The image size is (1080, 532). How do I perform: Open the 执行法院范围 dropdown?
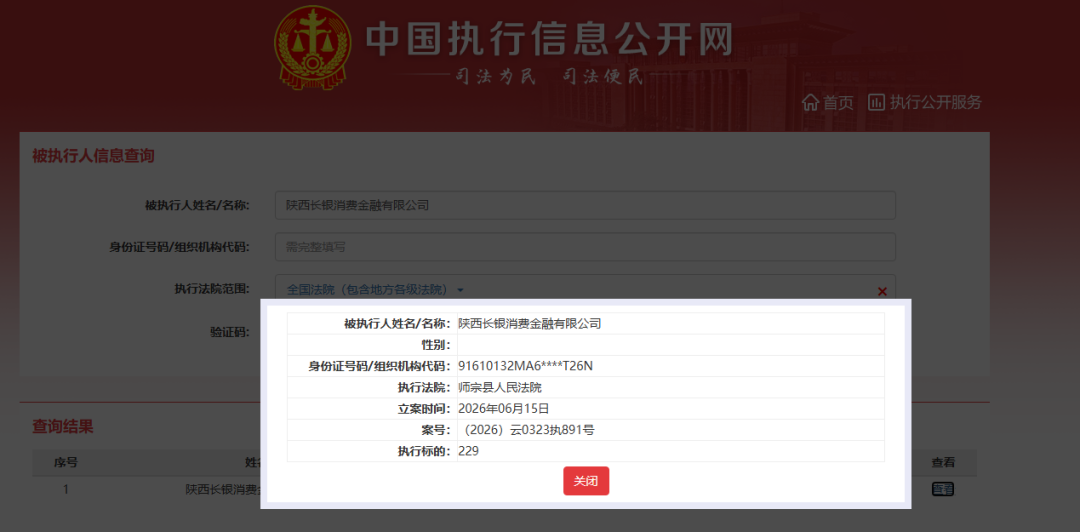376,289
